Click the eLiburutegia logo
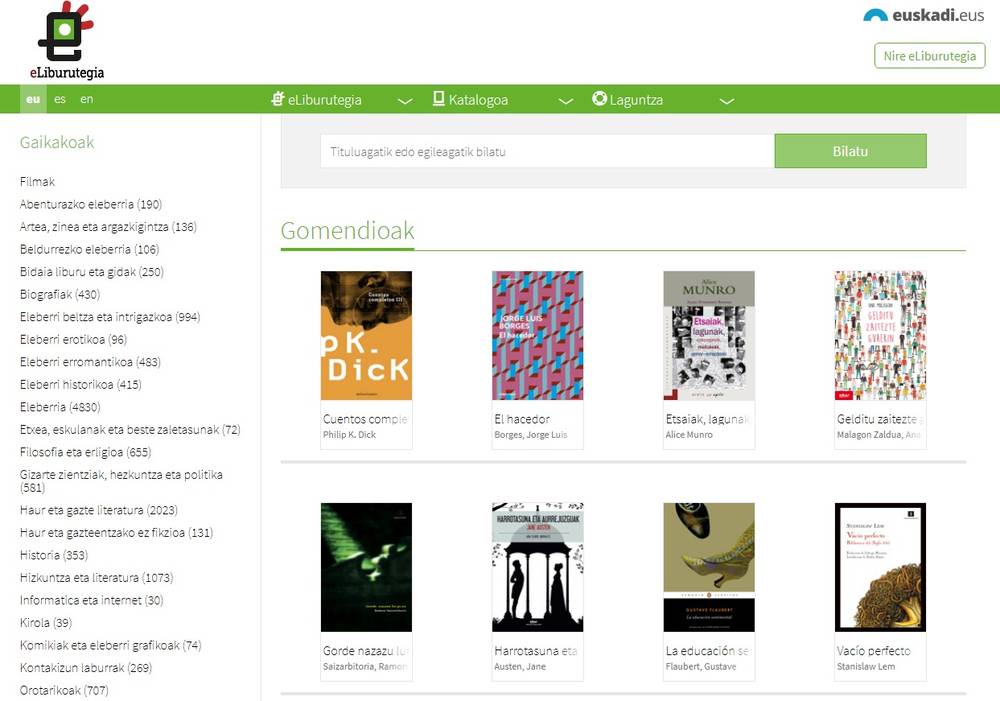The image size is (1000, 701). 66,40
